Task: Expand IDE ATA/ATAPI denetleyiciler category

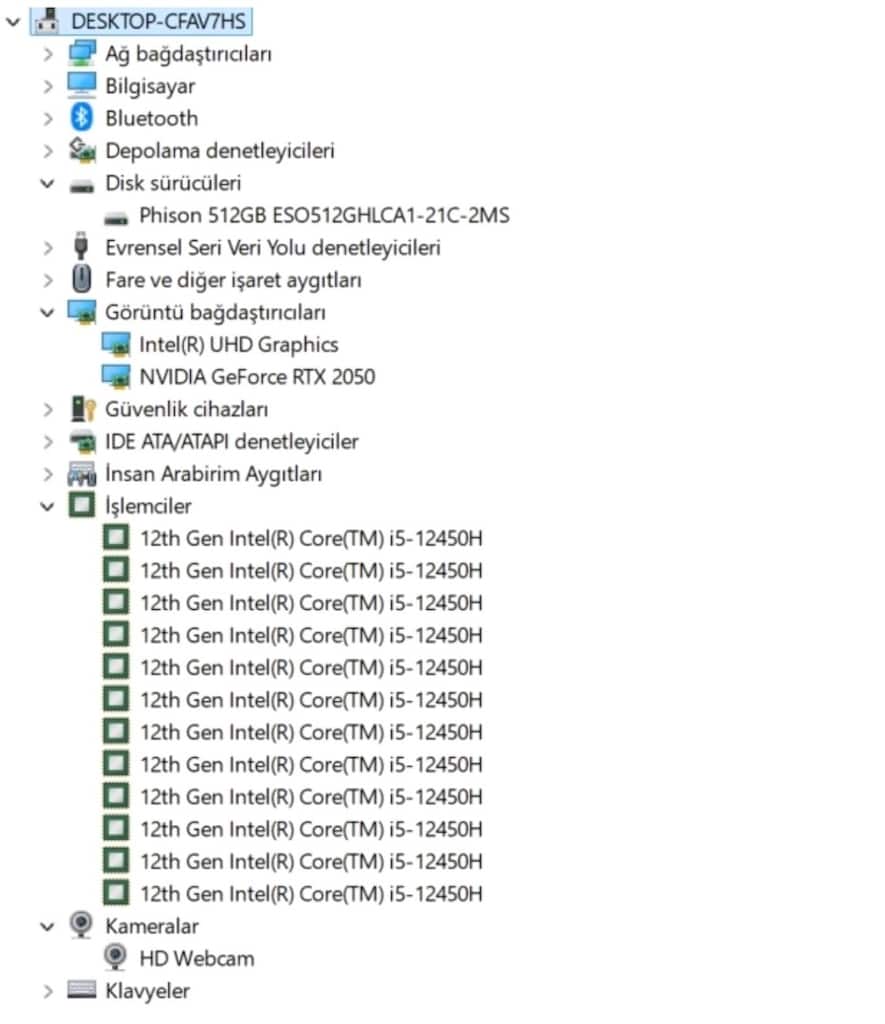Action: [x=47, y=442]
